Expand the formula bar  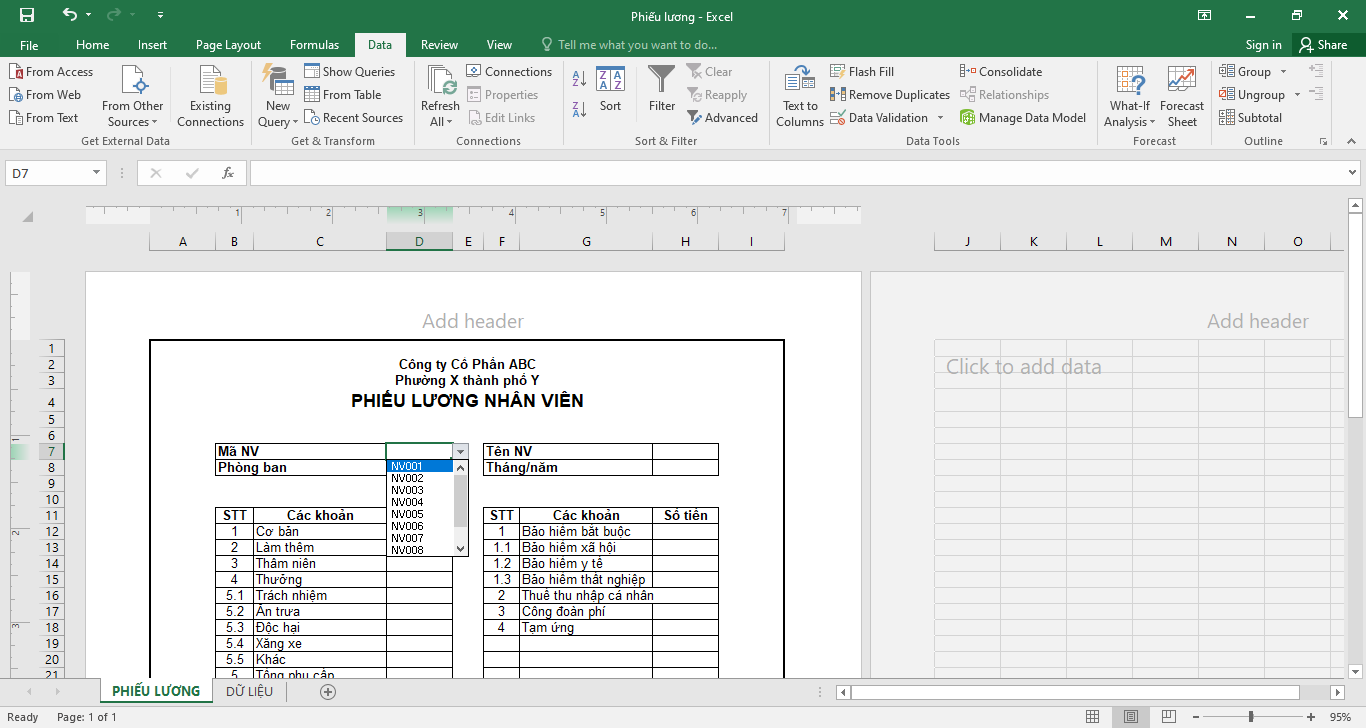1353,173
